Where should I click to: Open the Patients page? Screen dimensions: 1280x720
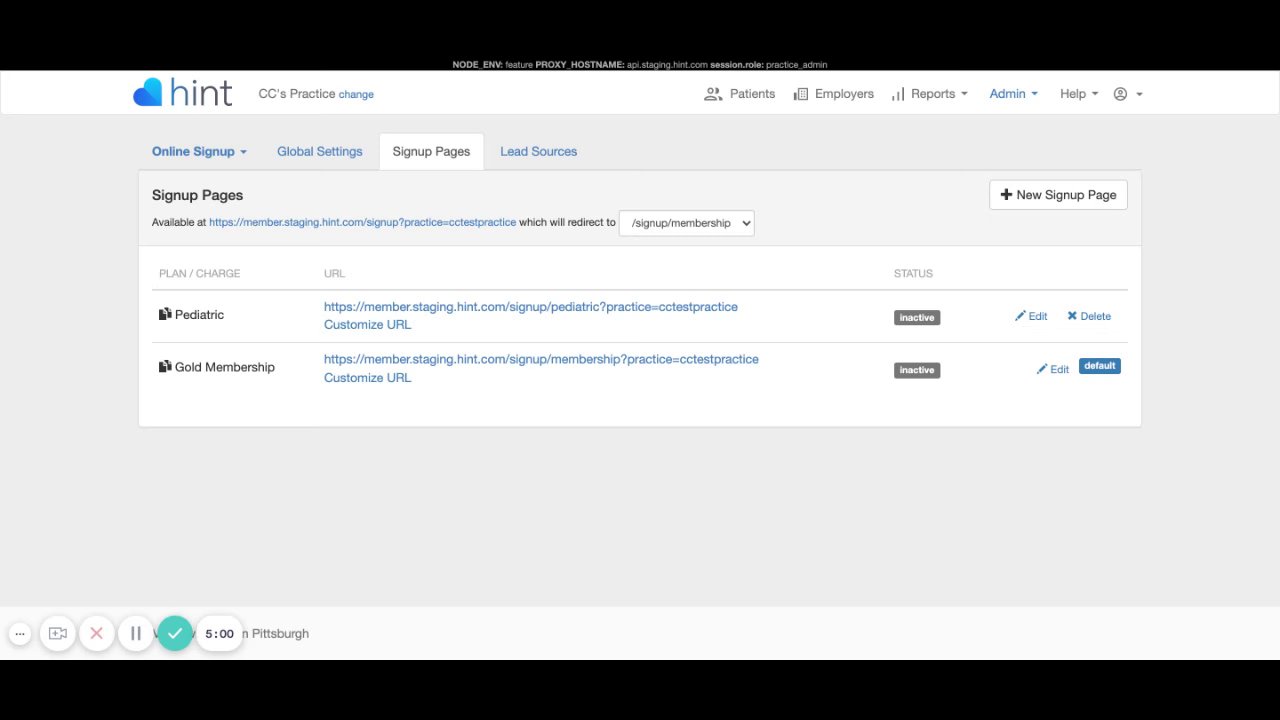740,94
